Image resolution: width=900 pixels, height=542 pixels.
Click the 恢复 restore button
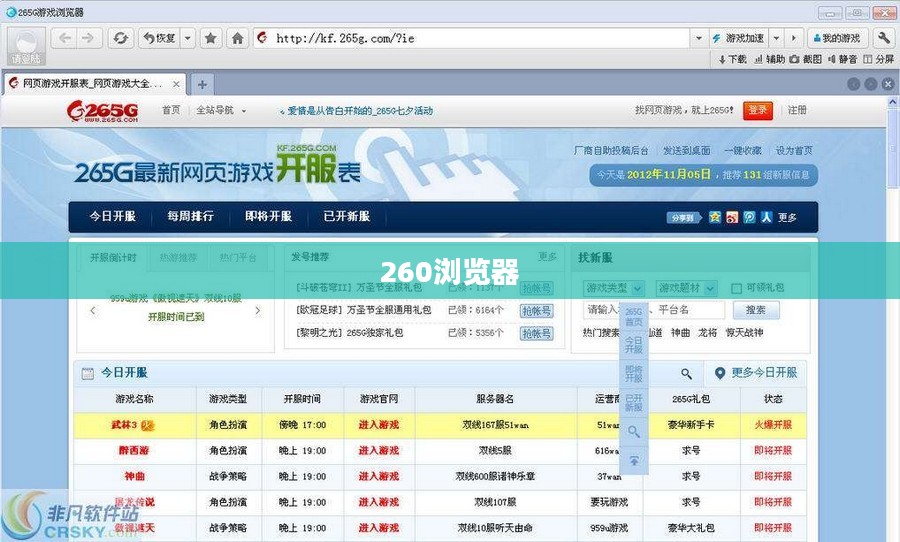[x=159, y=38]
